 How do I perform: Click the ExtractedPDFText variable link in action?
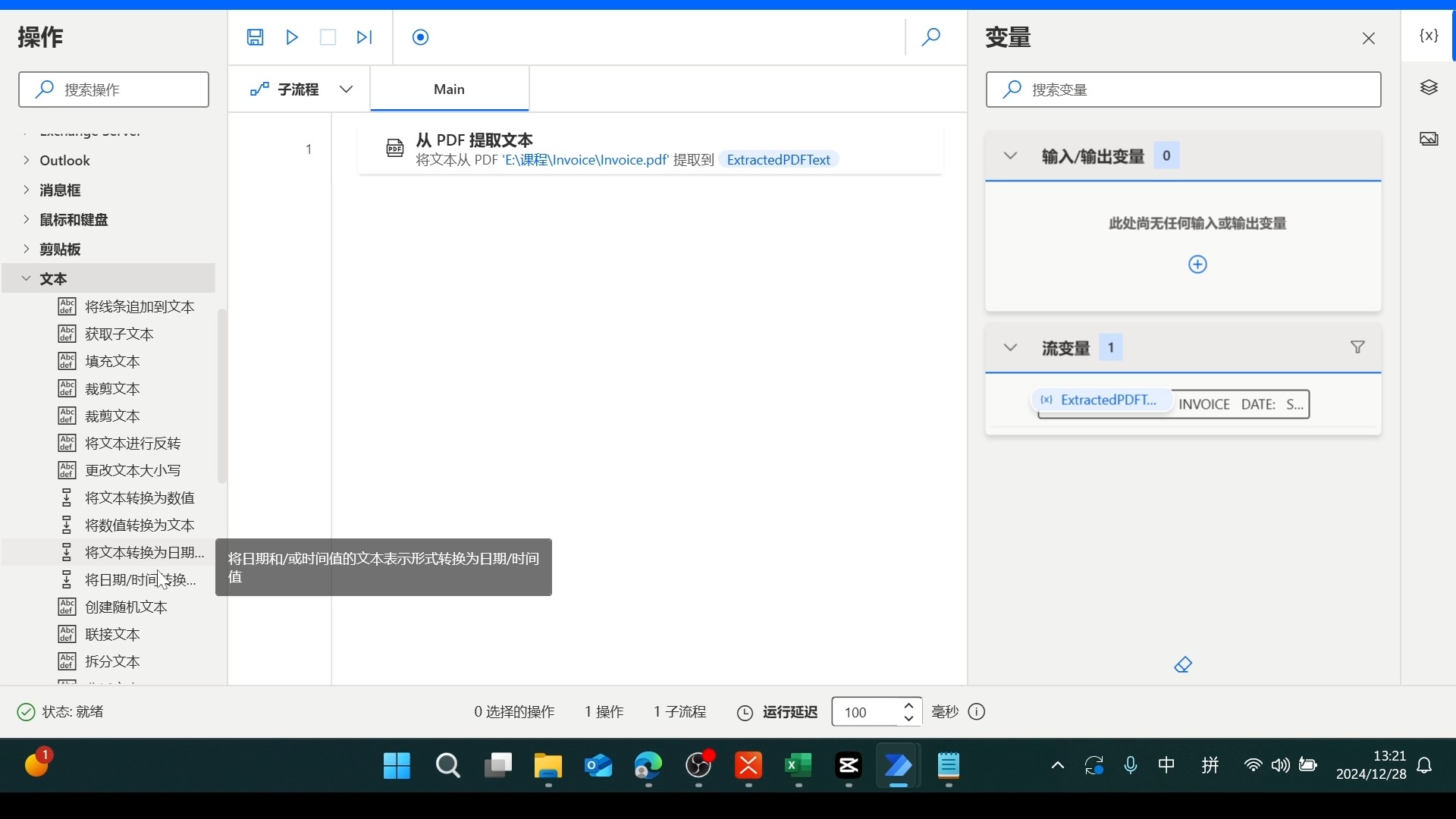coord(778,160)
